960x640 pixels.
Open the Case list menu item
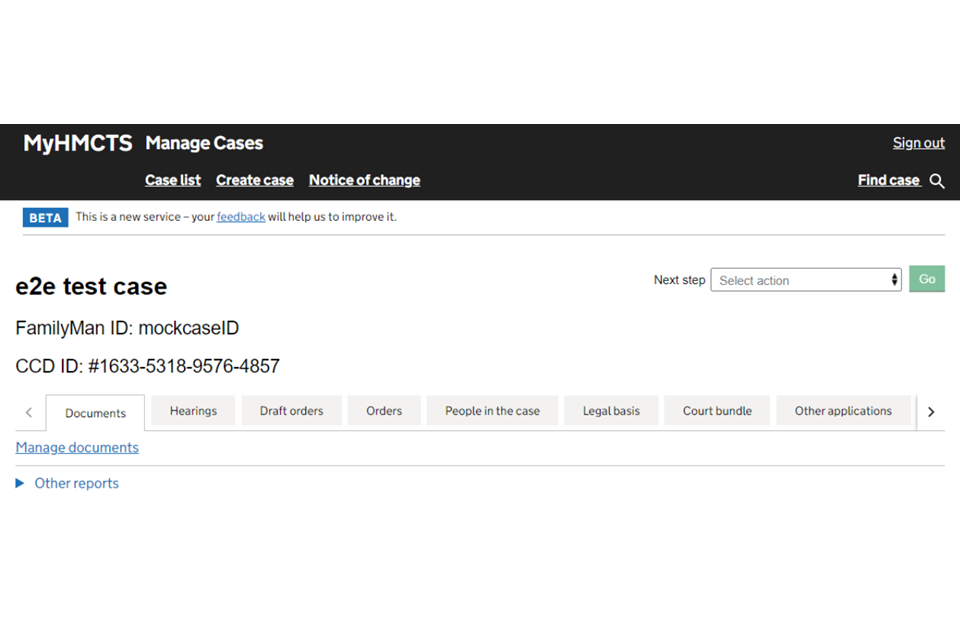click(173, 180)
